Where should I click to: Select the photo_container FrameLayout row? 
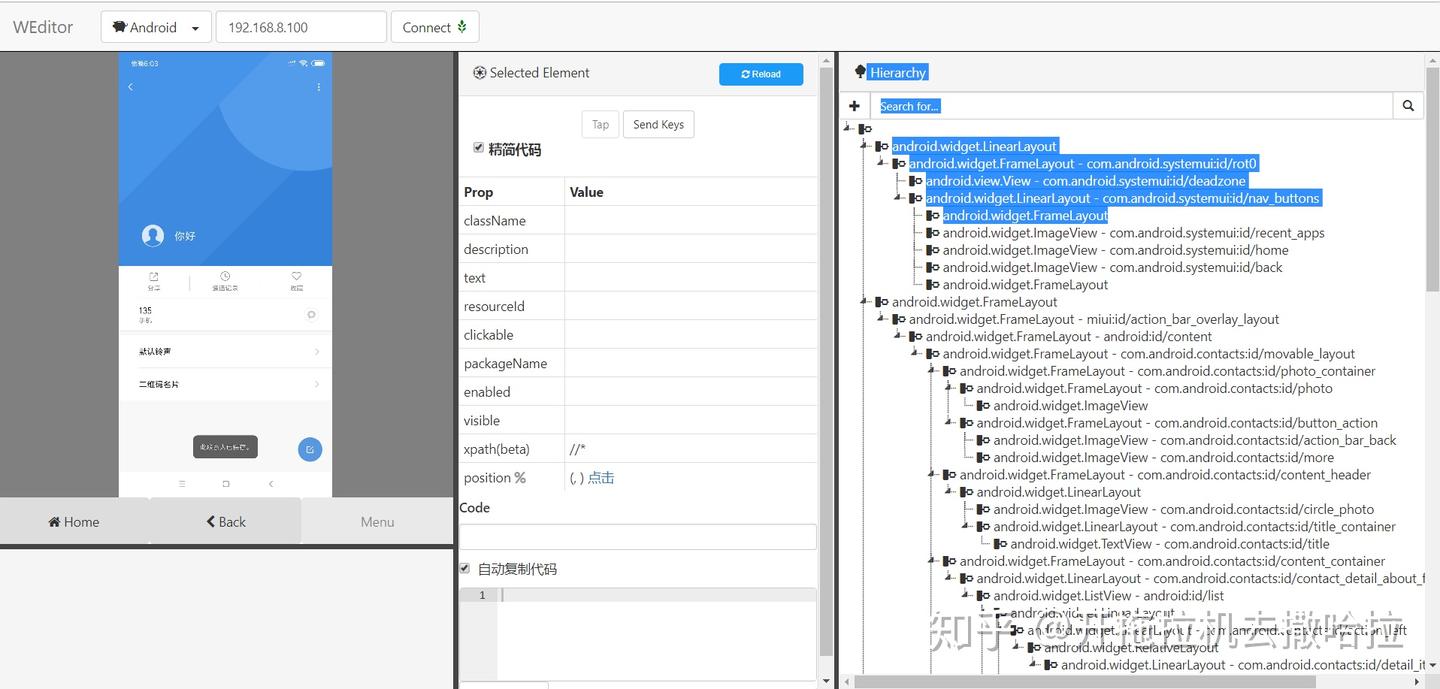(1167, 371)
